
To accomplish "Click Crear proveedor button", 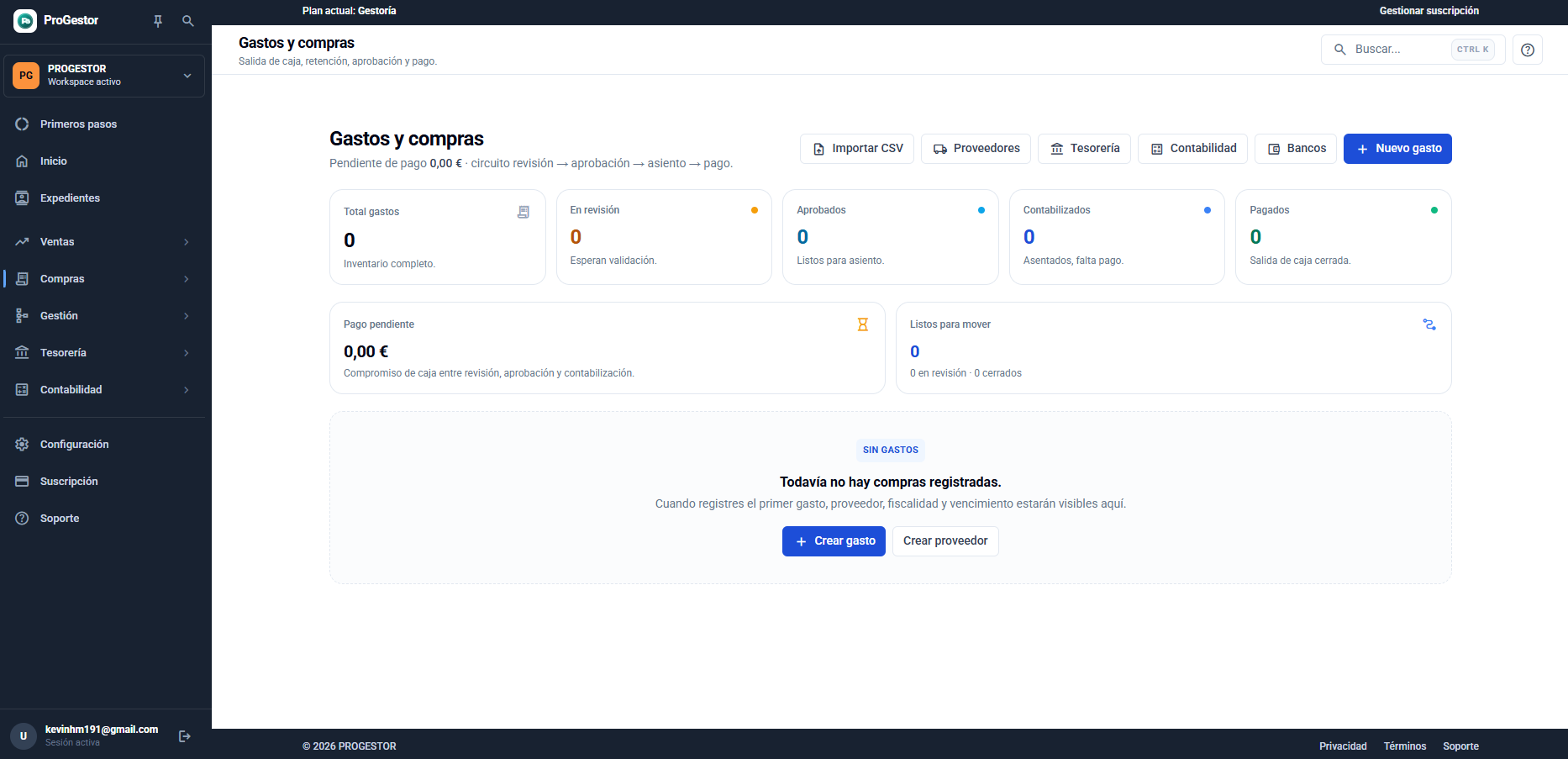I will pyautogui.click(x=945, y=541).
